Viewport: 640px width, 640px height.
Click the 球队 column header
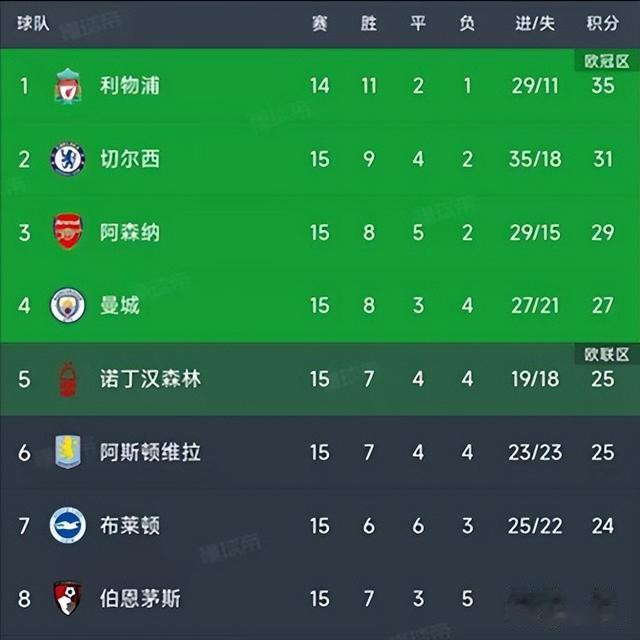pyautogui.click(x=33, y=23)
